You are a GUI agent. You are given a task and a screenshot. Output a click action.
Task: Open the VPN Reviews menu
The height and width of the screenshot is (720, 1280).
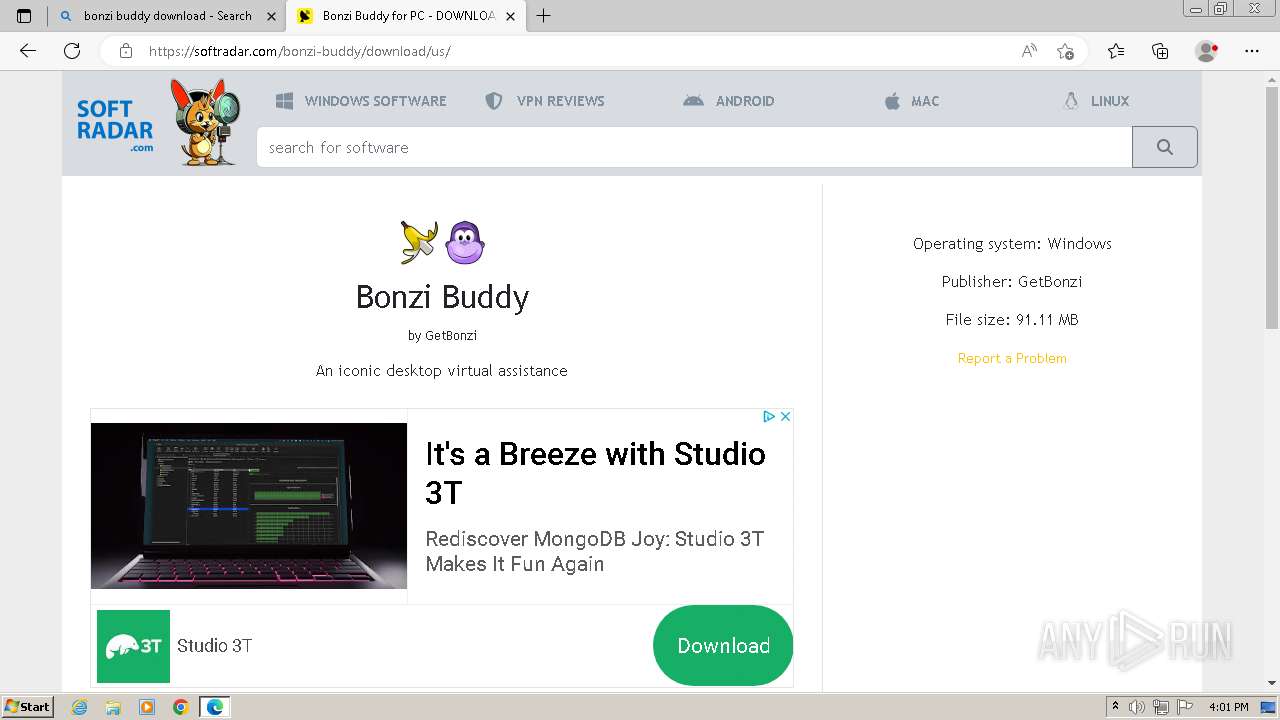[x=544, y=101]
